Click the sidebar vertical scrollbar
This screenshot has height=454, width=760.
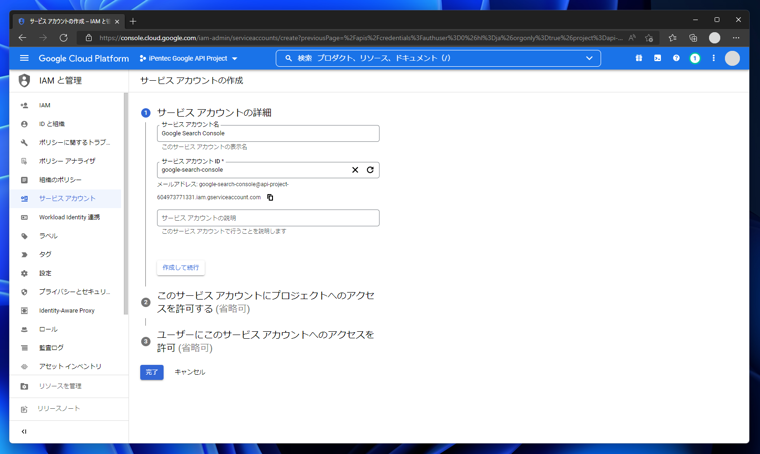[x=126, y=204]
